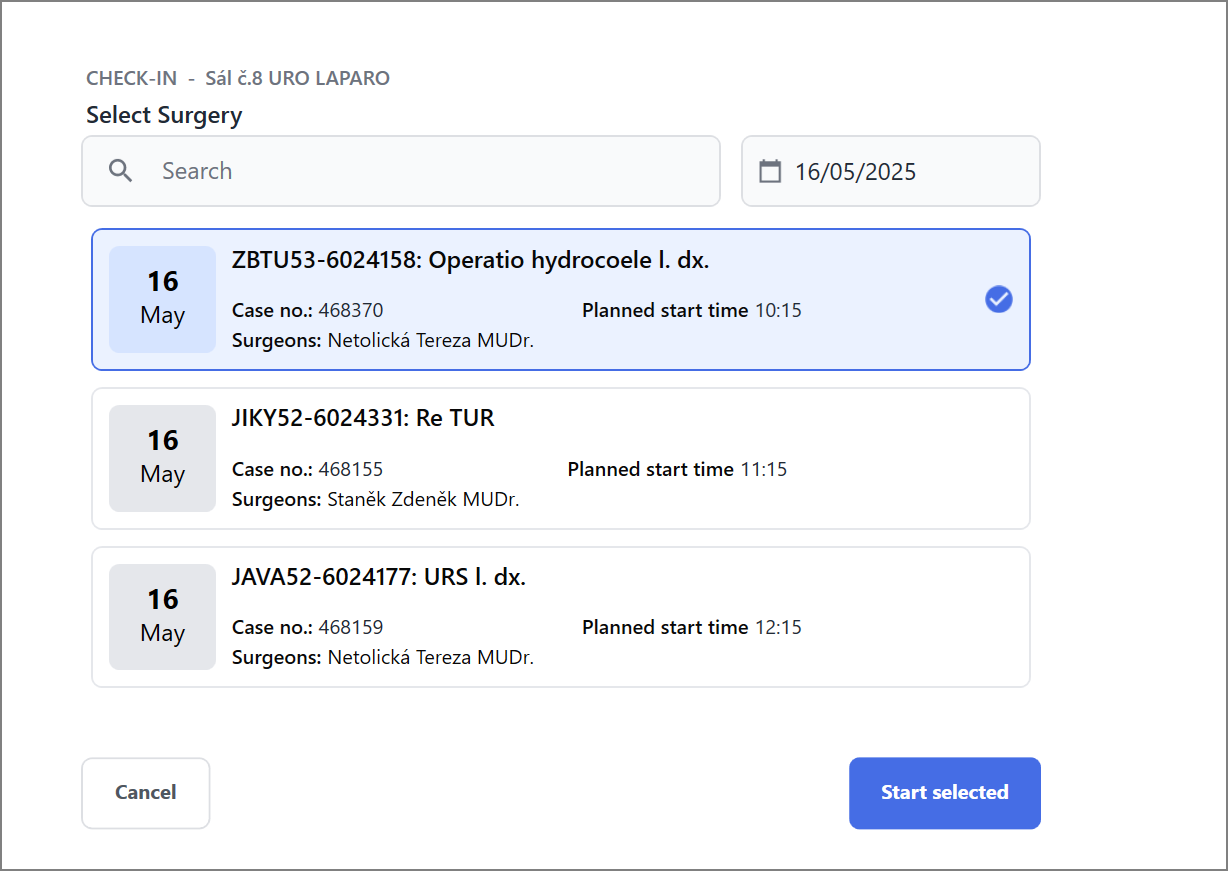The width and height of the screenshot is (1228, 871).
Task: Select the JIKY52-6024331 Re TUR surgery
Action: click(561, 458)
